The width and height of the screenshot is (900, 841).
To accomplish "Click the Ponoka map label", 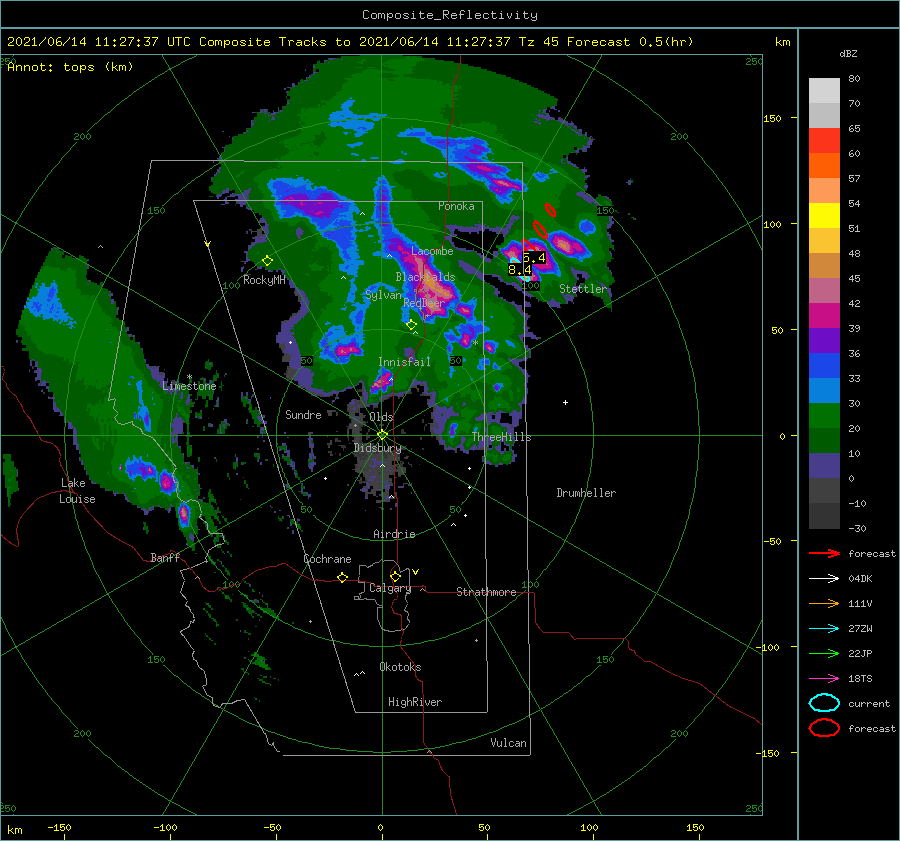I will pyautogui.click(x=456, y=206).
